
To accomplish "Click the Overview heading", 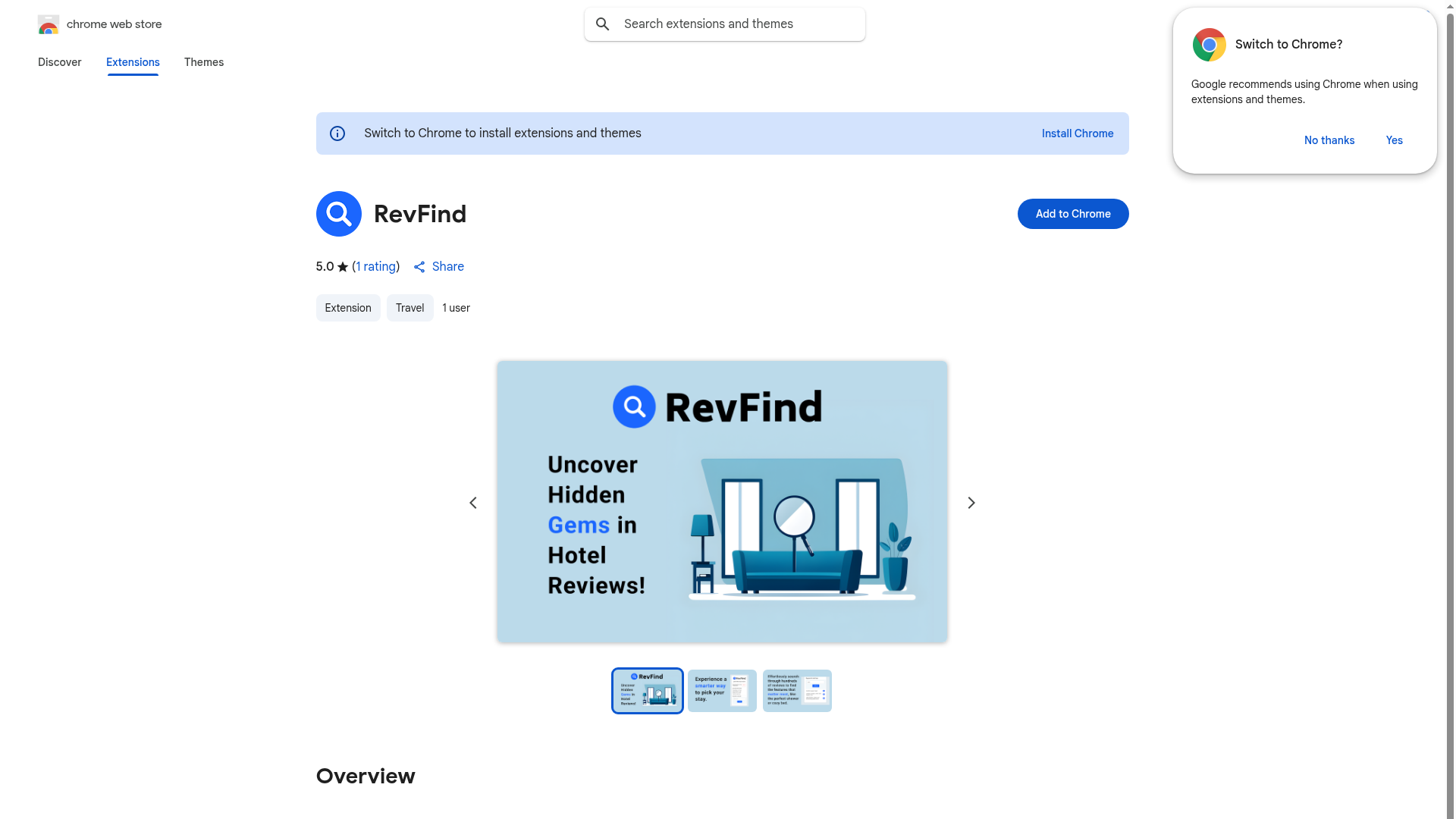I will [x=366, y=777].
